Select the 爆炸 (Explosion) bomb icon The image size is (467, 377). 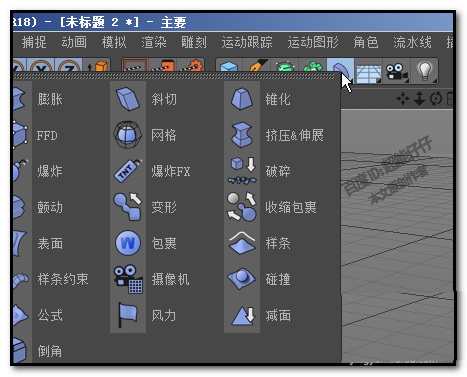[20, 171]
